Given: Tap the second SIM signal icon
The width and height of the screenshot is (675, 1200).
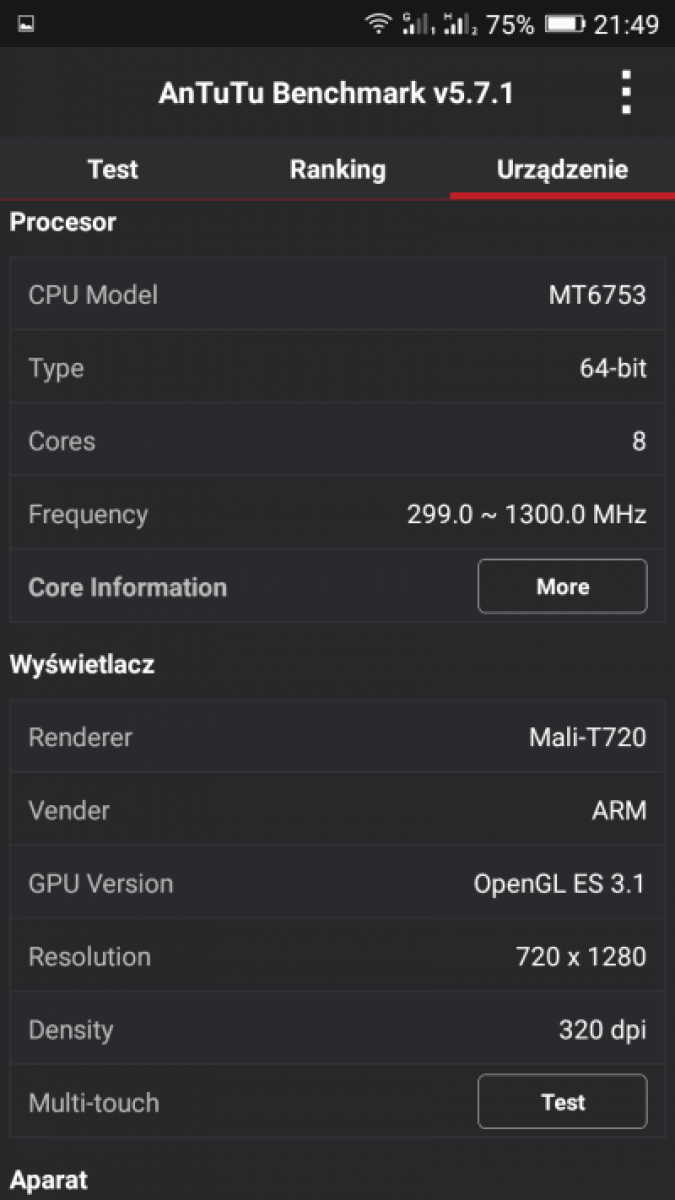Looking at the screenshot, I should click(x=460, y=25).
